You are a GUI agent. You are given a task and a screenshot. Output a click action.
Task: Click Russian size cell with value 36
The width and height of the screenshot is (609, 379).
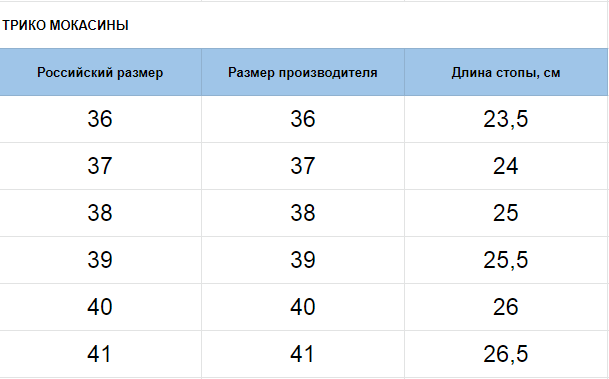[101, 119]
